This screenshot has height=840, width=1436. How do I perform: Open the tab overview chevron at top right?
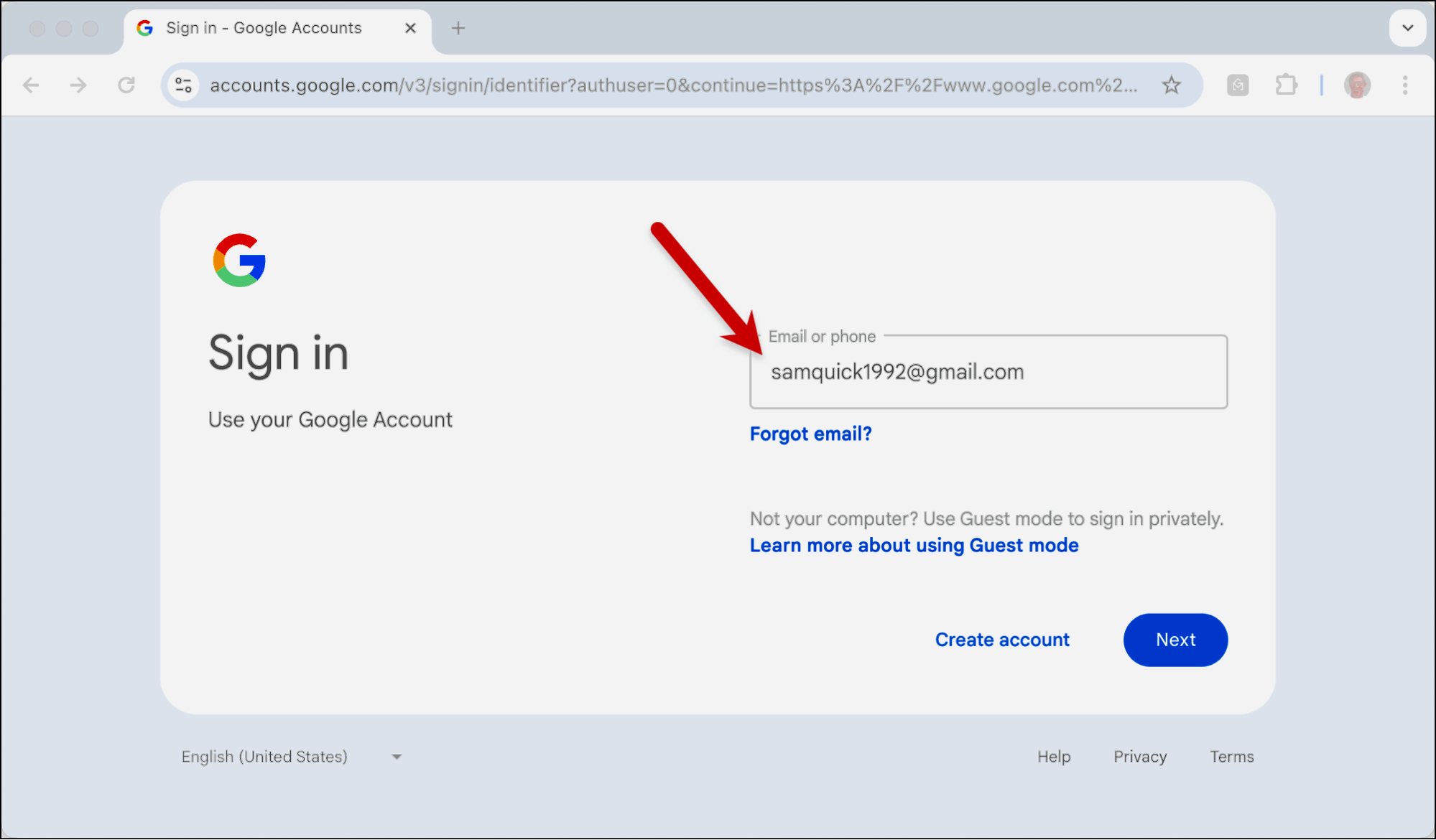[x=1407, y=28]
